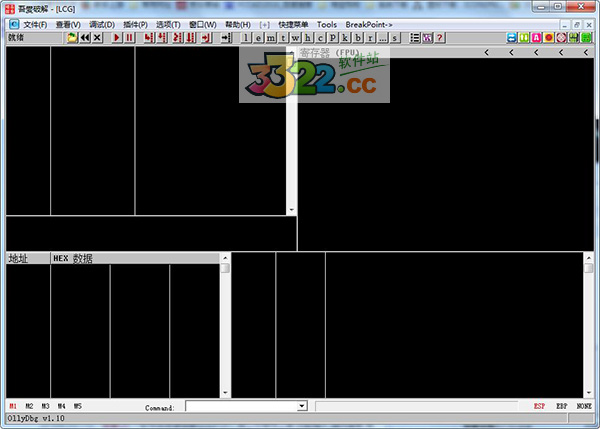Click the dump pane scroll down arrow
The height and width of the screenshot is (429, 600).
225,393
